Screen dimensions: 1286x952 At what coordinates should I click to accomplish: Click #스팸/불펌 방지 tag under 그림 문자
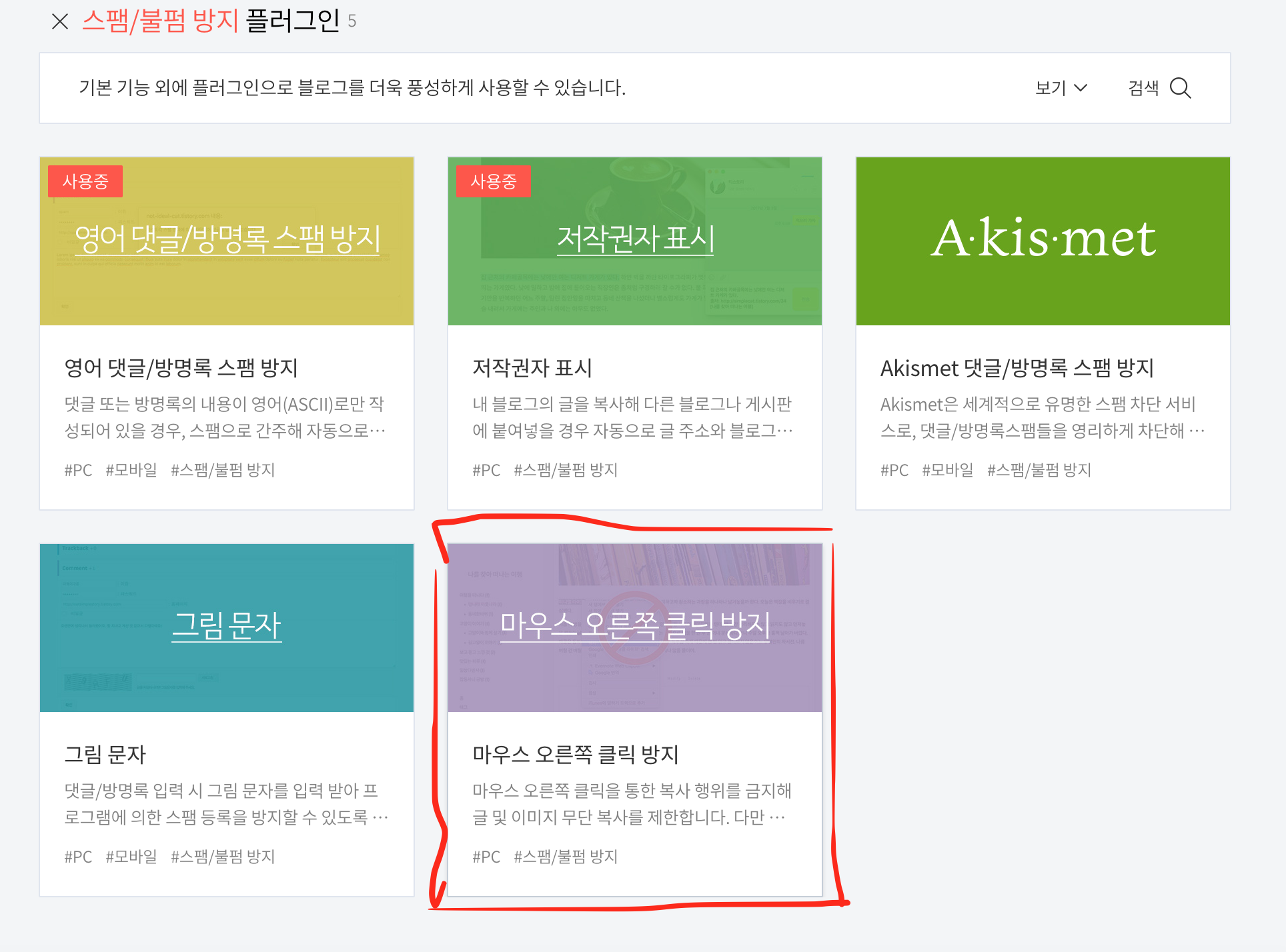pos(223,857)
